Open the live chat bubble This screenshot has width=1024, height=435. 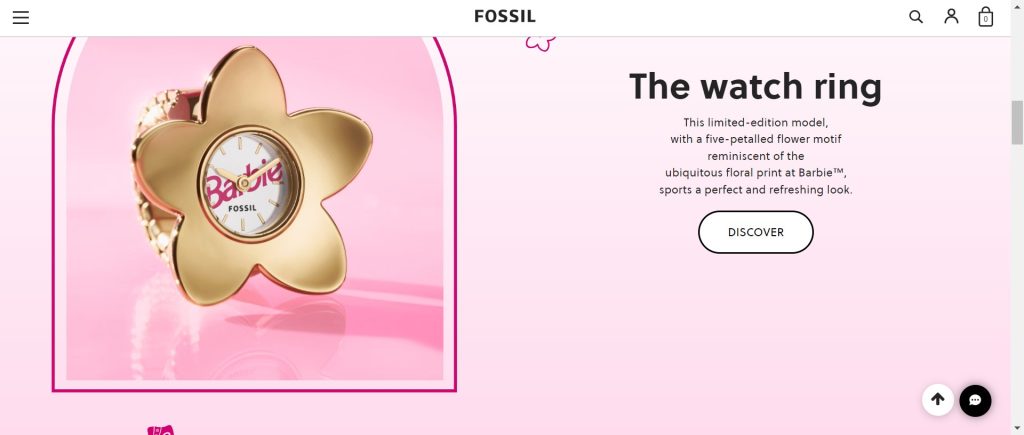point(975,400)
